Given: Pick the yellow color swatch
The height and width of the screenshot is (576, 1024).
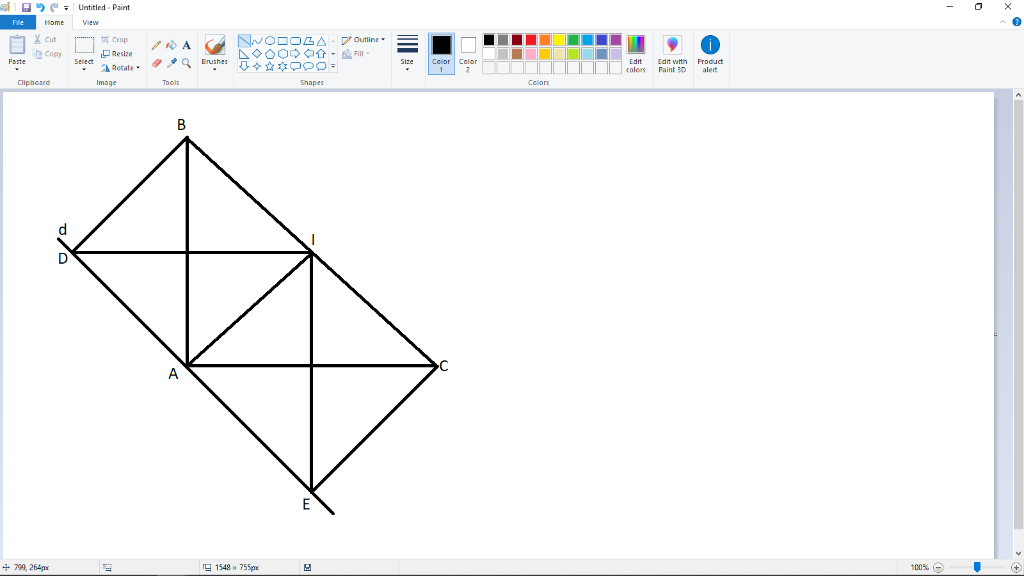Looking at the screenshot, I should (x=559, y=40).
